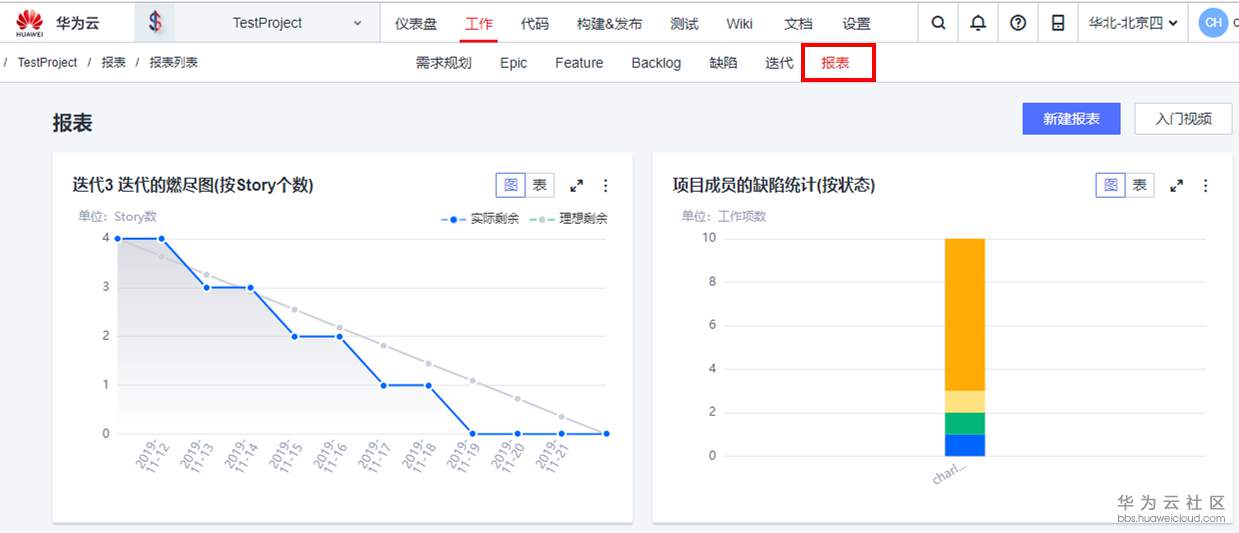Screen dimensions: 1239x533
Task: Expand the 华北-北京四 region selector
Action: click(x=1133, y=23)
